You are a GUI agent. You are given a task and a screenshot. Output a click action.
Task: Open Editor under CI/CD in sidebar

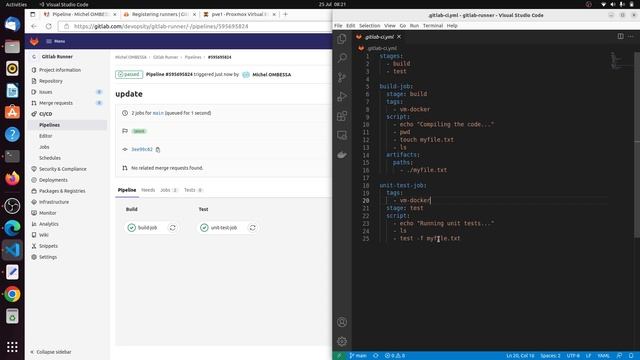45,136
